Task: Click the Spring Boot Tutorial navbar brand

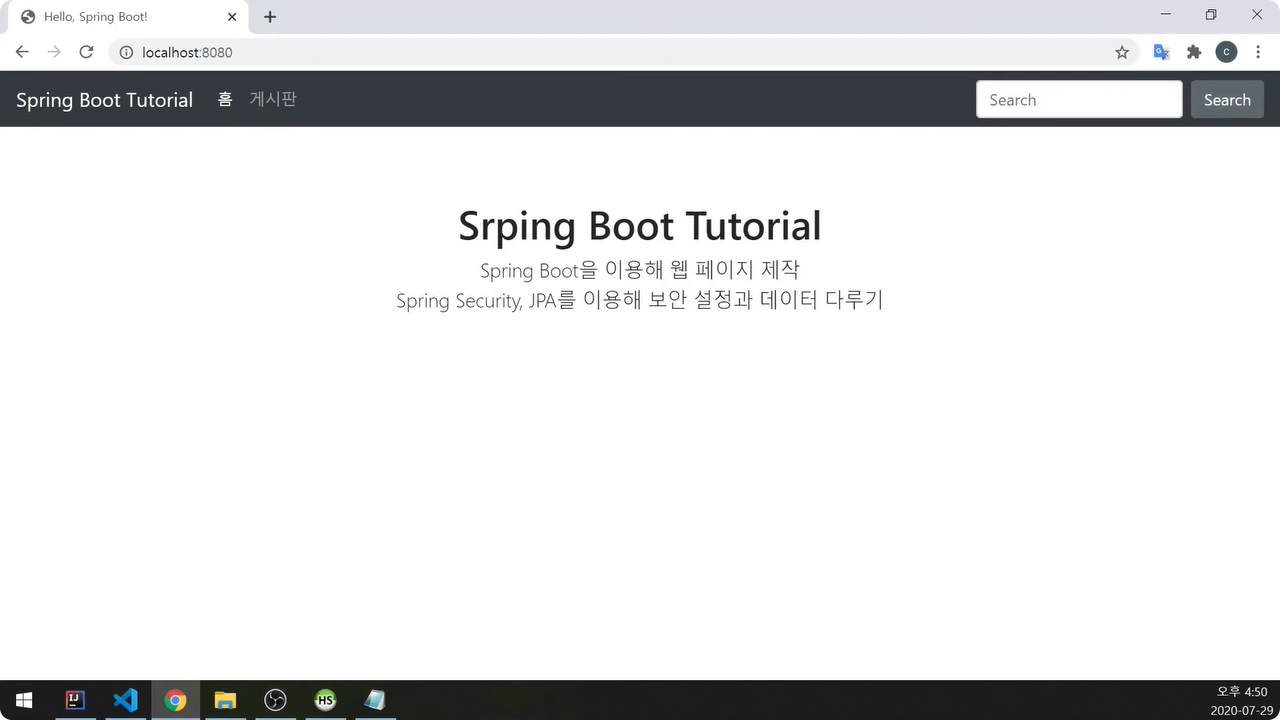Action: pyautogui.click(x=104, y=100)
